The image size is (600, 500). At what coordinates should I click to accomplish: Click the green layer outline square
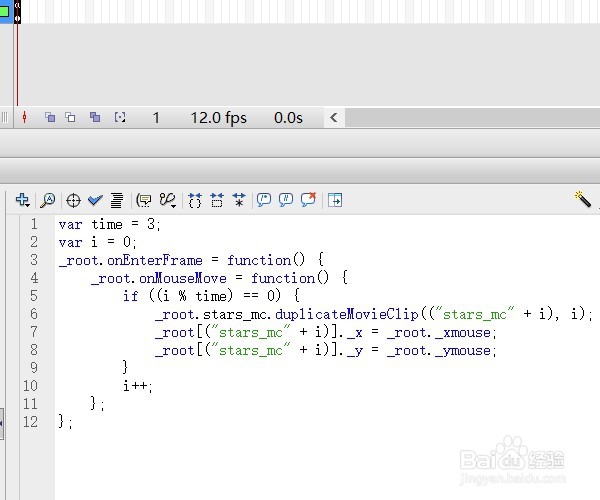(x=4, y=11)
